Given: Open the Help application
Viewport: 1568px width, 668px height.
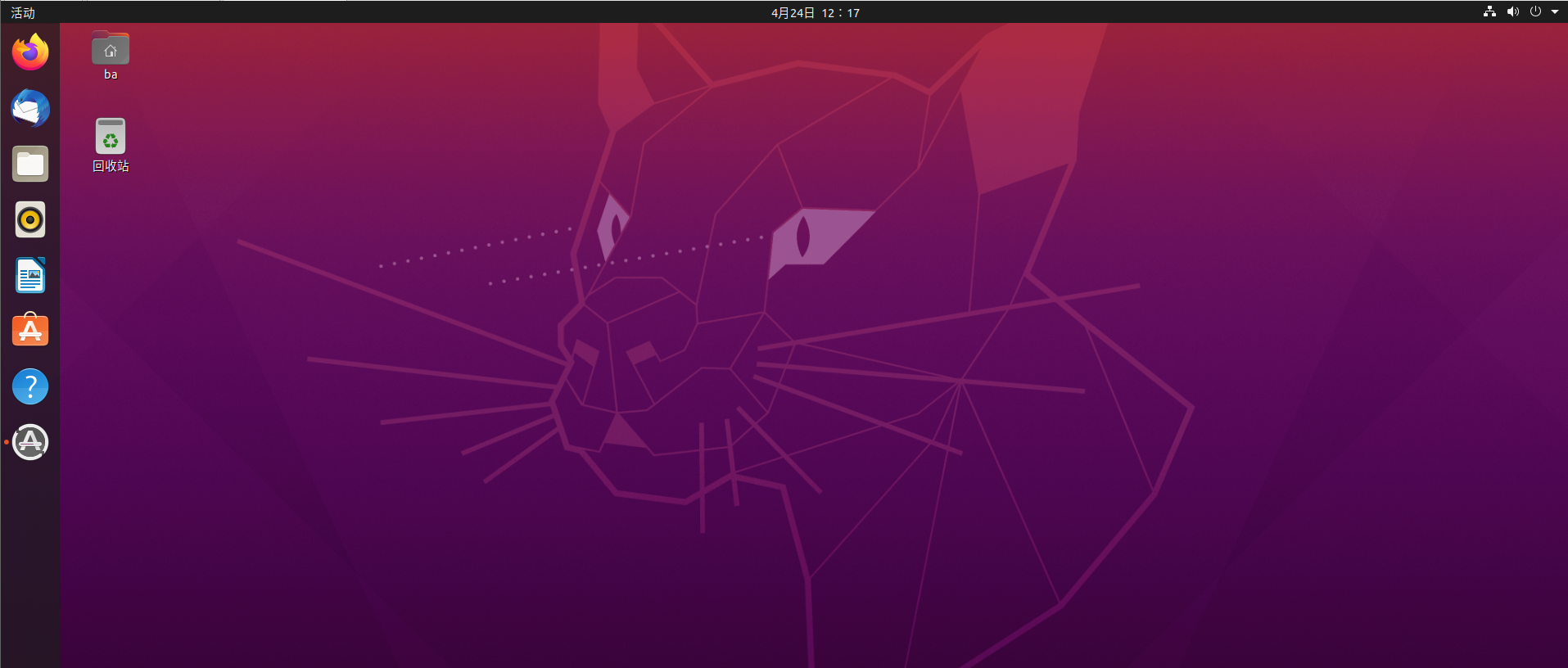Looking at the screenshot, I should tap(30, 386).
